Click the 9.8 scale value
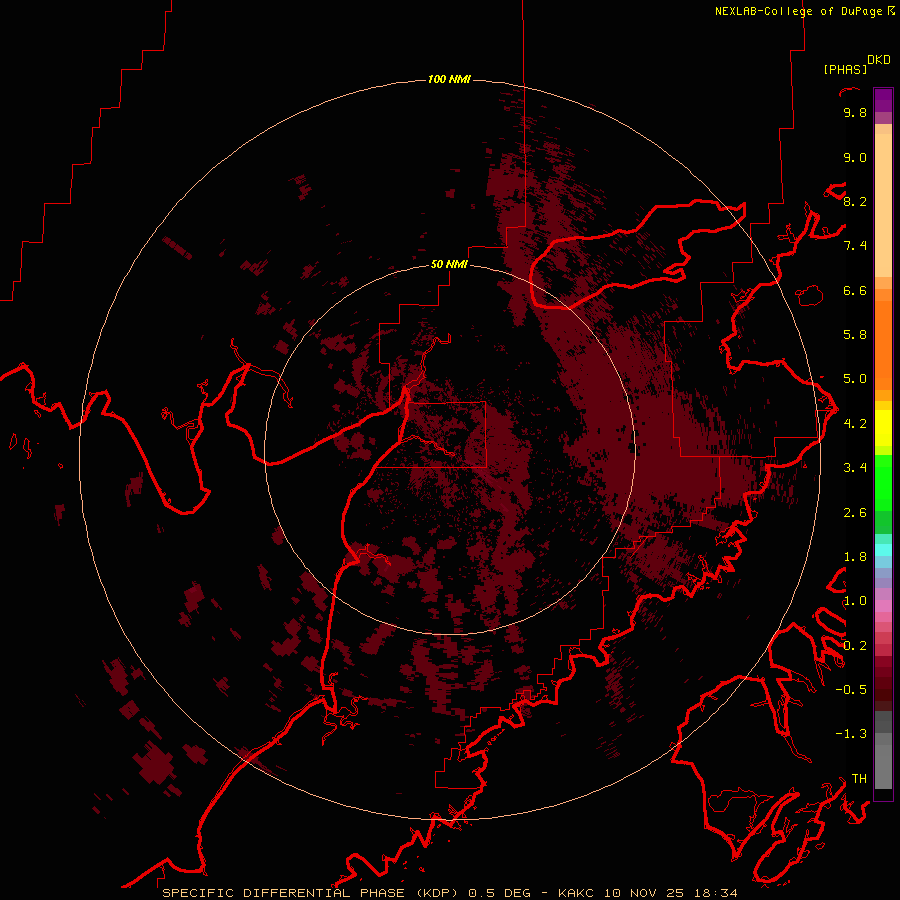The image size is (900, 900). [x=855, y=112]
